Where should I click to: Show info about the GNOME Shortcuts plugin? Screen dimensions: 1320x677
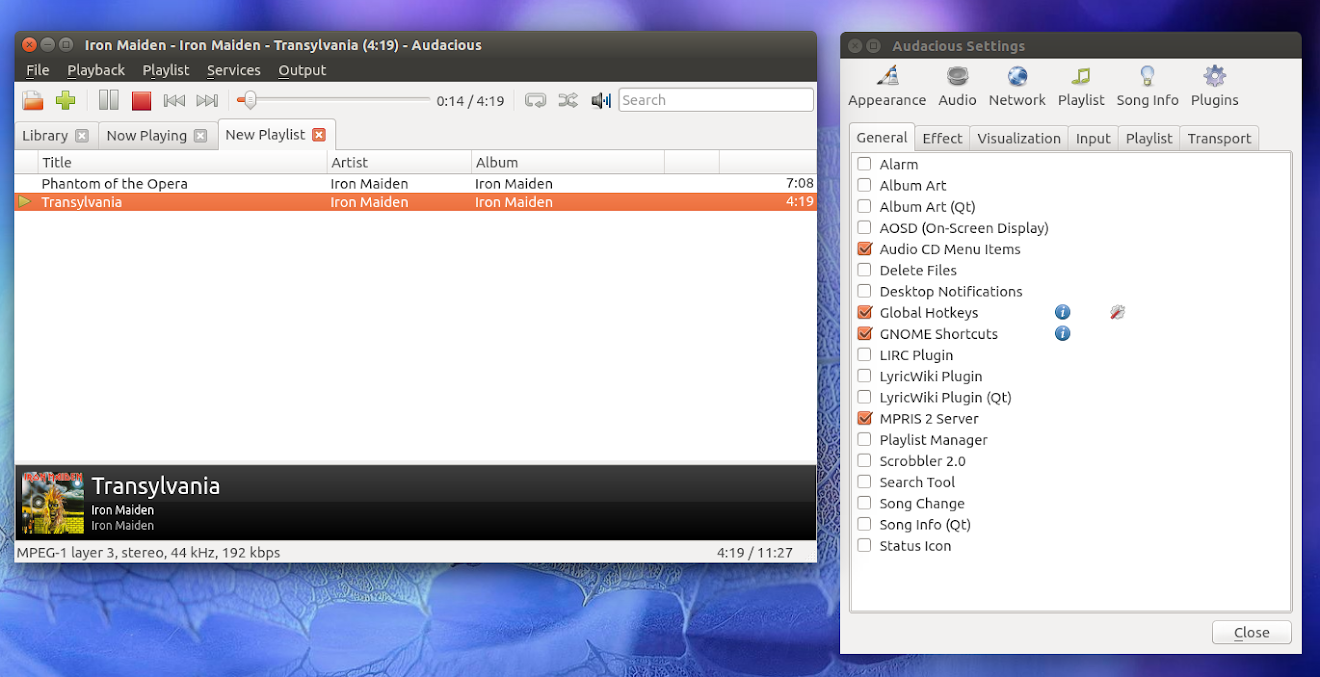coord(1062,333)
